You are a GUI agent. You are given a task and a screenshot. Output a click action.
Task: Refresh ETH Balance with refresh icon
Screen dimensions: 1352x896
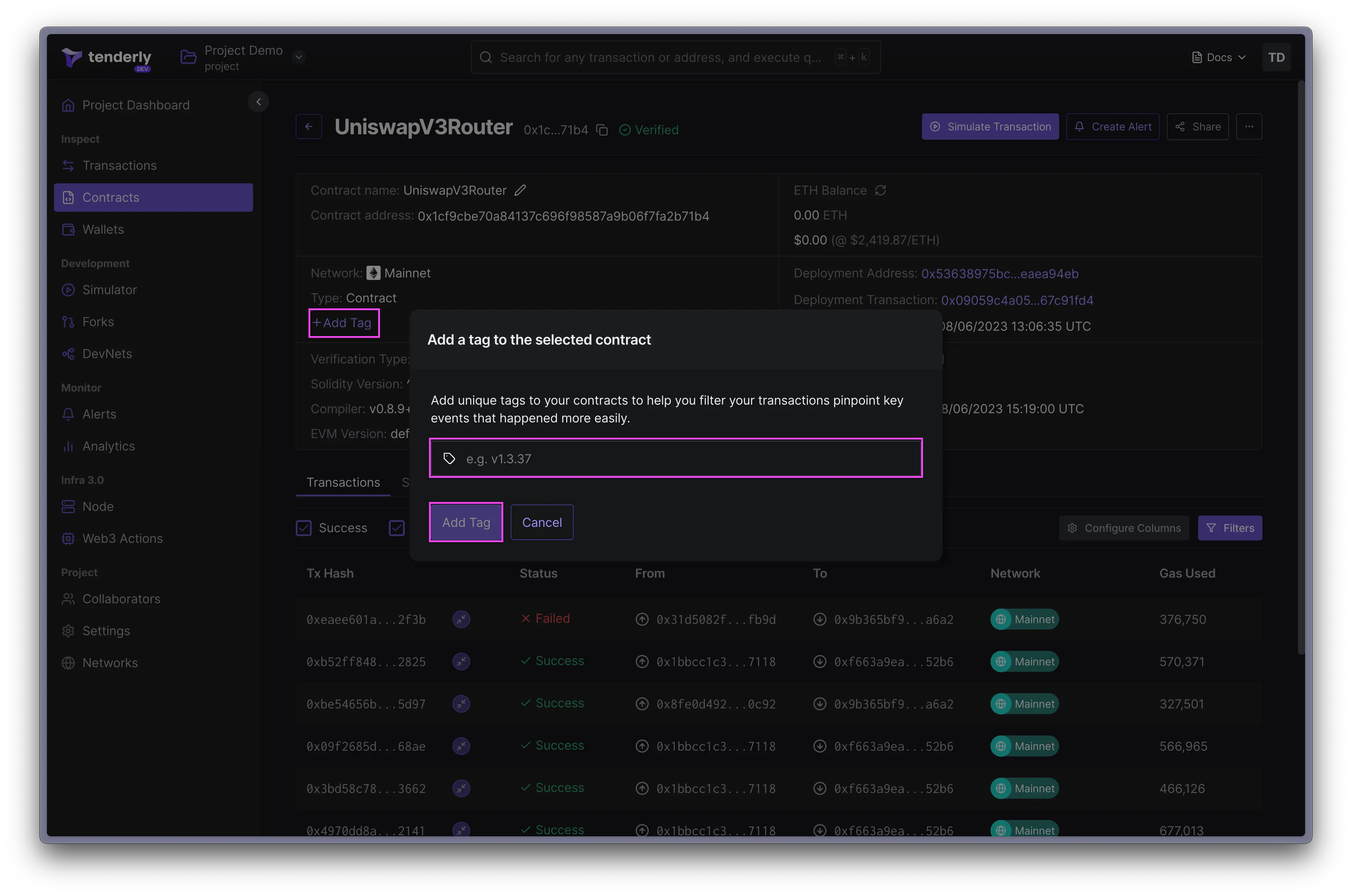[880, 190]
